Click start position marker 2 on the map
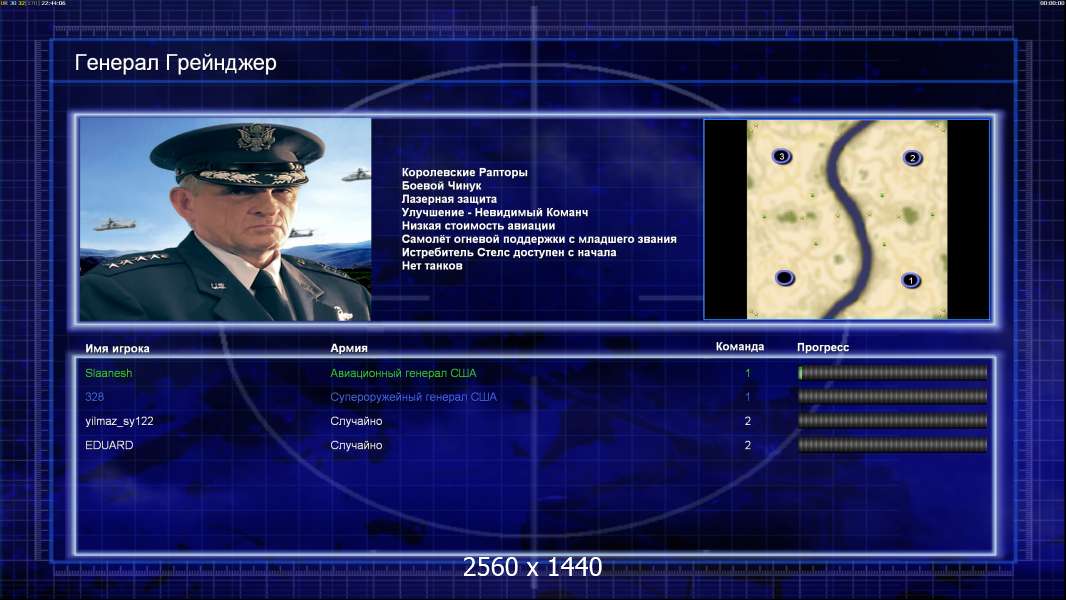 coord(912,158)
